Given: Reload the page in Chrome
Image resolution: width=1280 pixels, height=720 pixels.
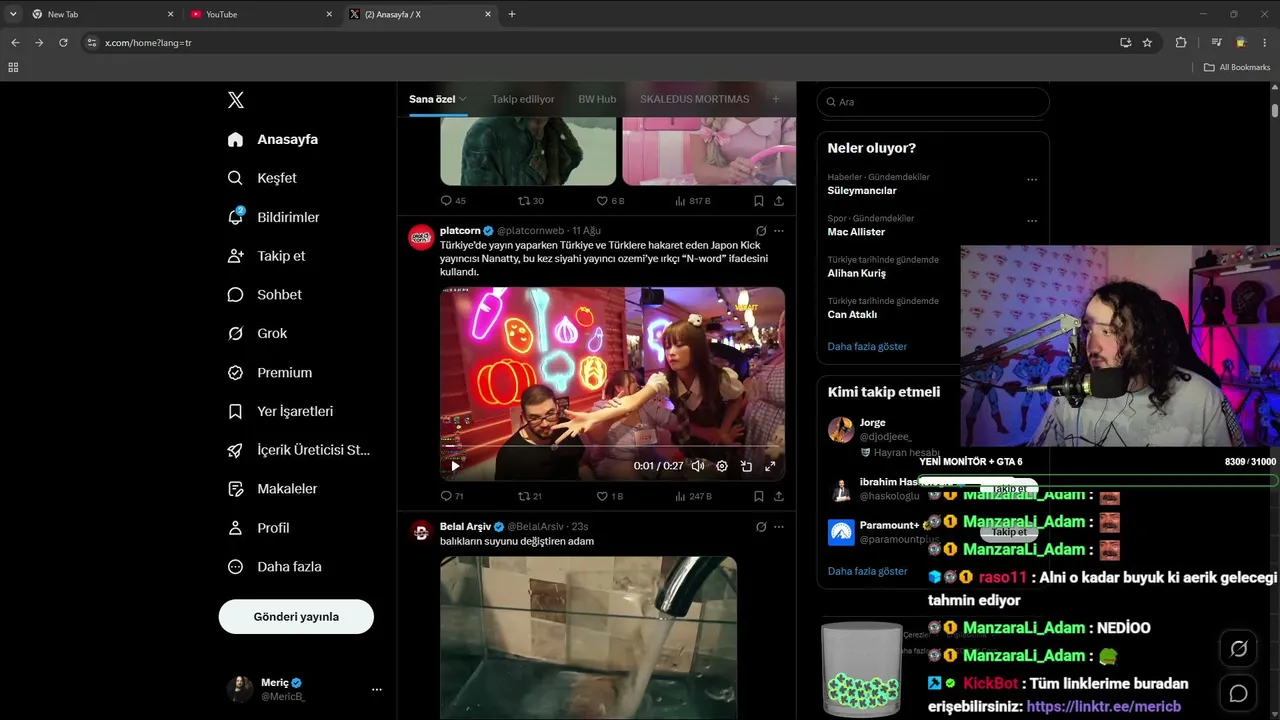Looking at the screenshot, I should pyautogui.click(x=63, y=43).
